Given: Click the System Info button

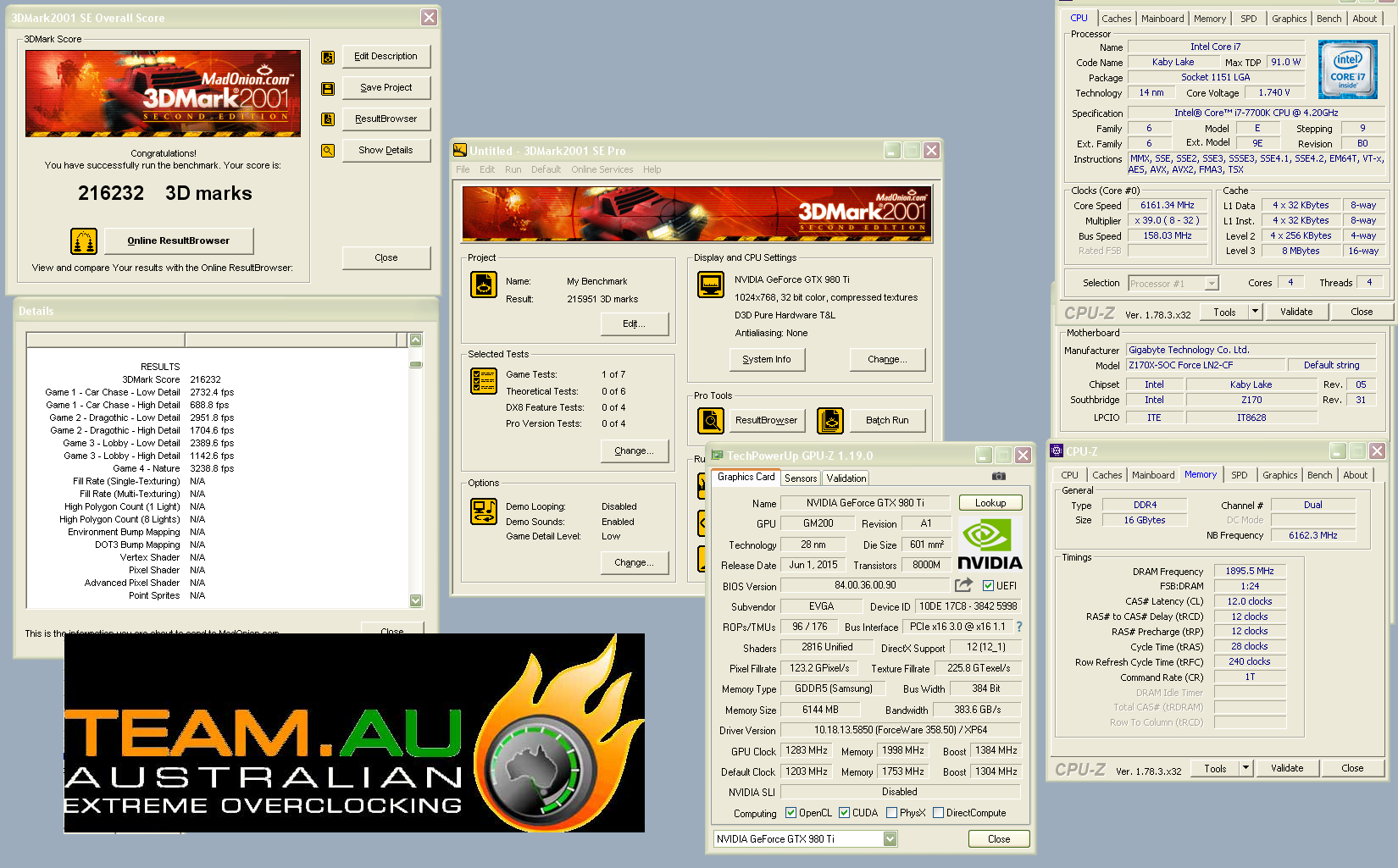Looking at the screenshot, I should tap(767, 360).
